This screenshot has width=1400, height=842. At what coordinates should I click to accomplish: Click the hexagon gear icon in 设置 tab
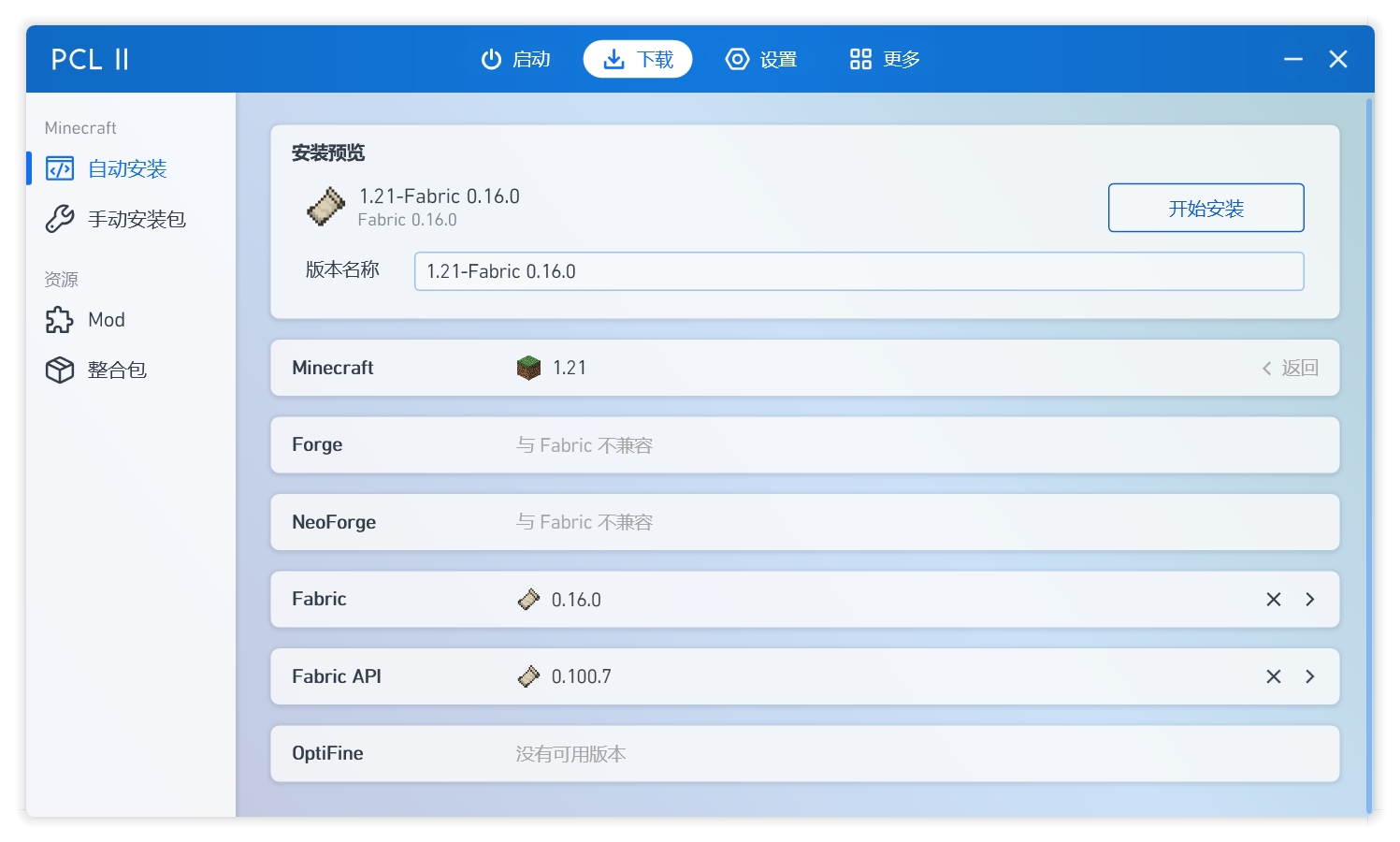pyautogui.click(x=737, y=59)
